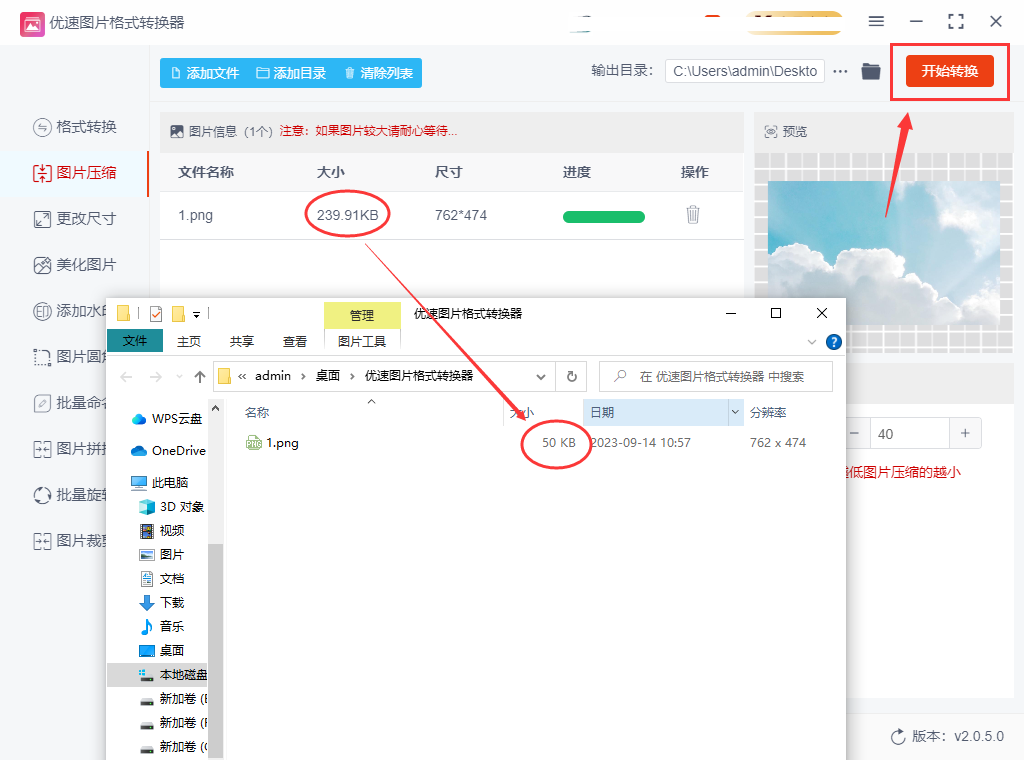1024x760 pixels.
Task: Click the version refresh icon
Action: click(x=898, y=736)
